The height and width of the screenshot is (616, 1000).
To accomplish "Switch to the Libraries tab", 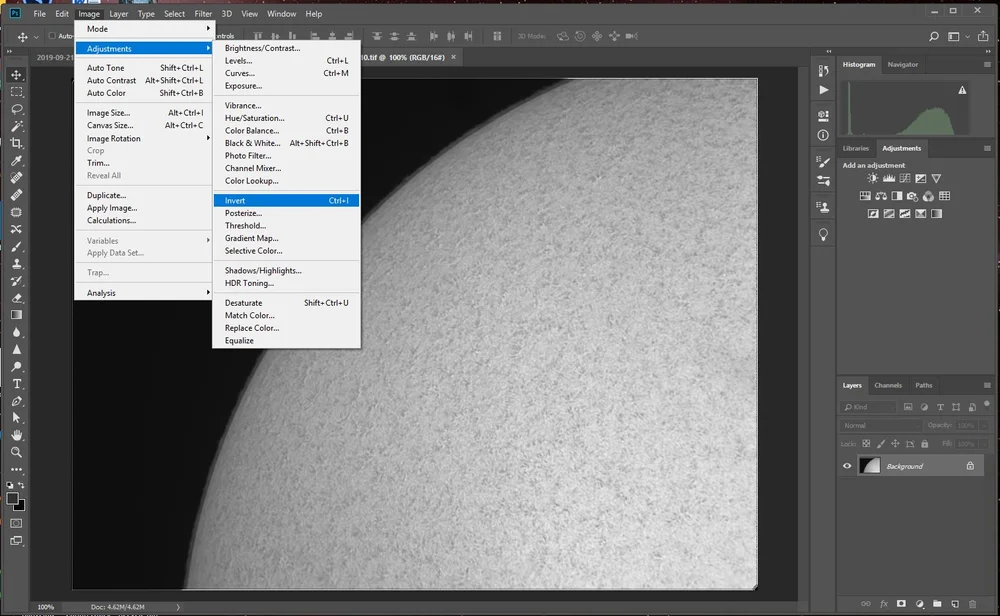I will coord(855,148).
